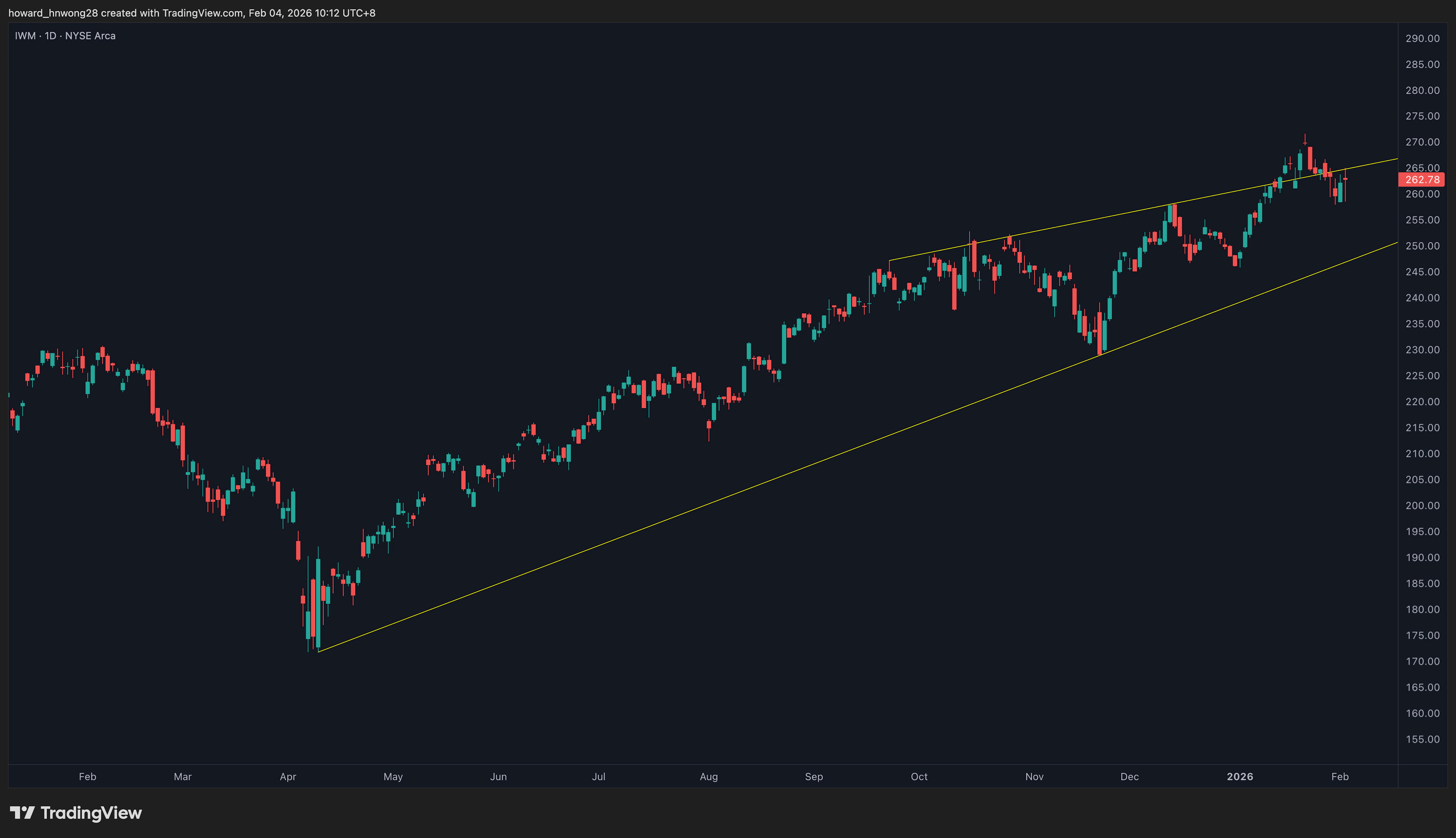Screen dimensions: 1456x838
Task: Click the Jul label on time axis
Action: pos(598,777)
